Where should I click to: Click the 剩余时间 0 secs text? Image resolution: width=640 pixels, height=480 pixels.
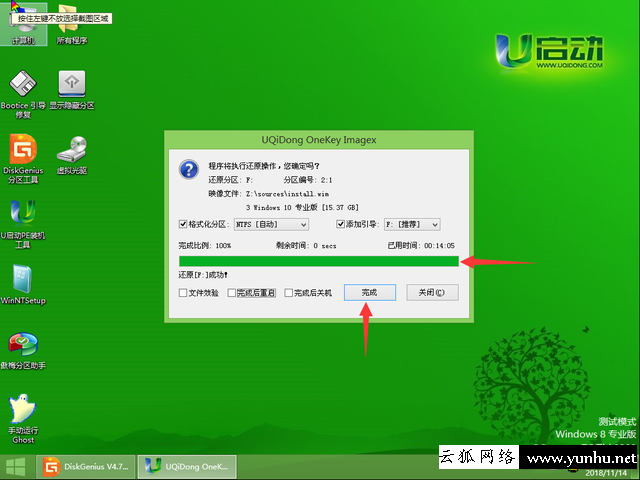click(306, 245)
